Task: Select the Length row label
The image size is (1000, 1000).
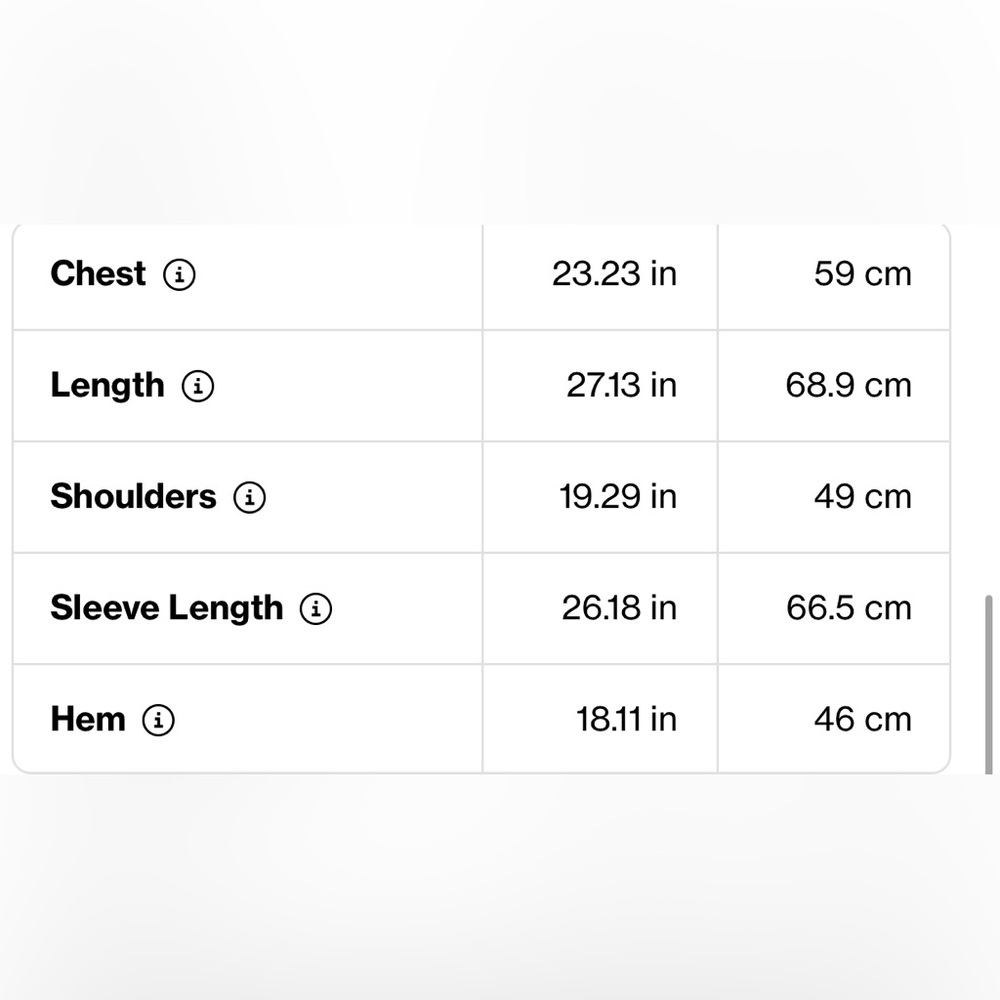Action: (x=108, y=386)
